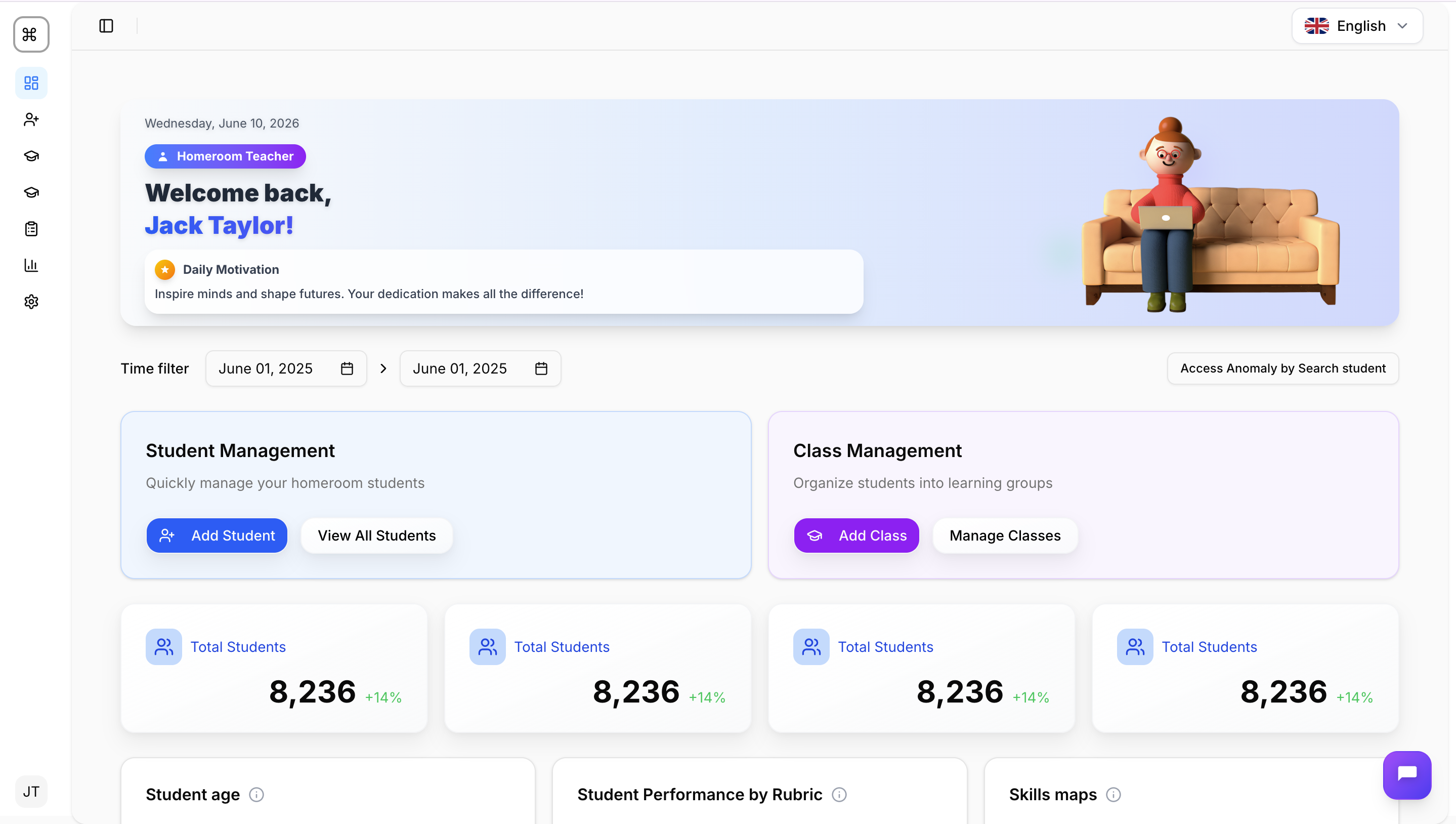Click info icon beside Student Performance by Rubric
Screen dimensions: 1456x824
tap(839, 795)
